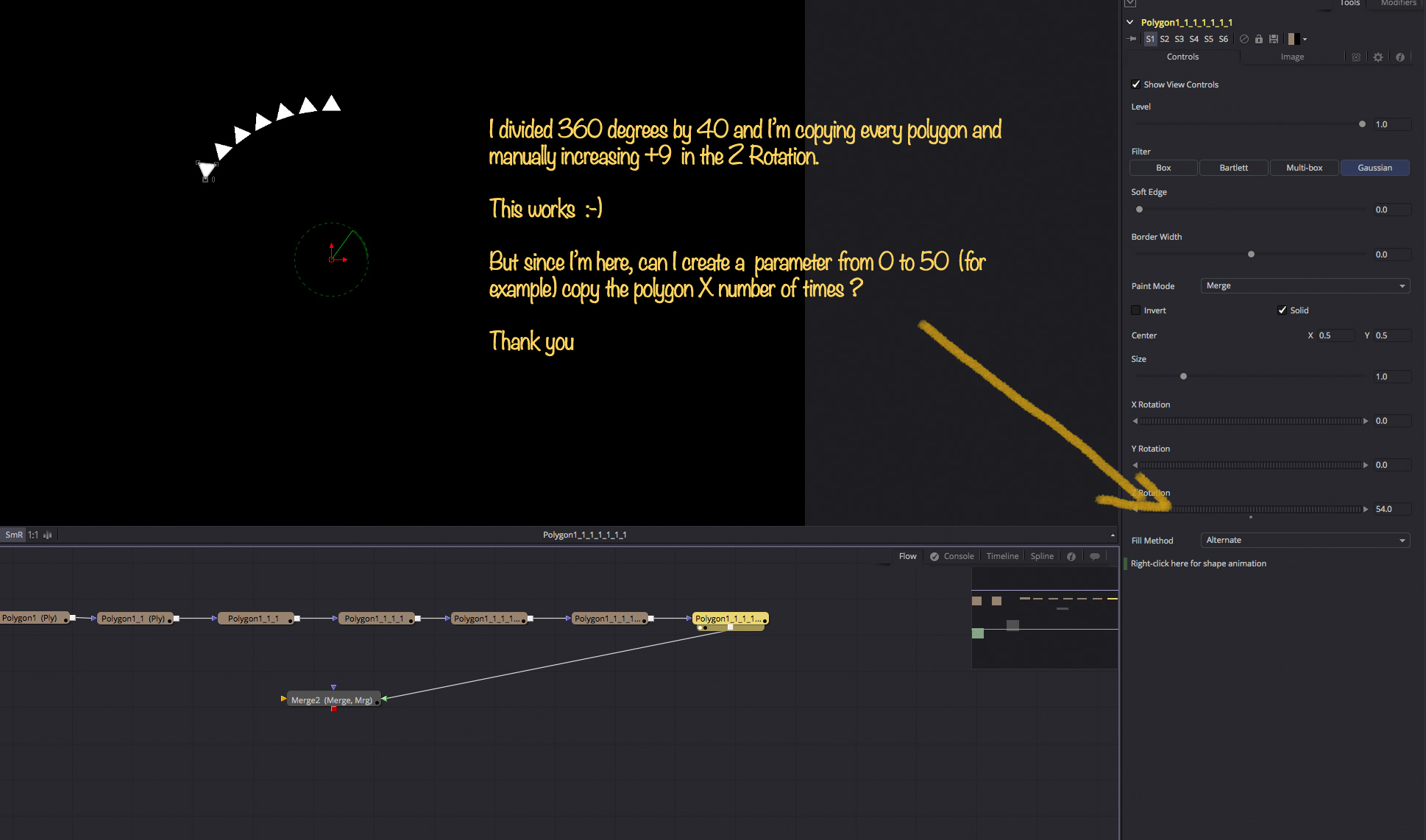Click the inspector collapse chevron box
The width and height of the screenshot is (1426, 840).
click(1130, 3)
